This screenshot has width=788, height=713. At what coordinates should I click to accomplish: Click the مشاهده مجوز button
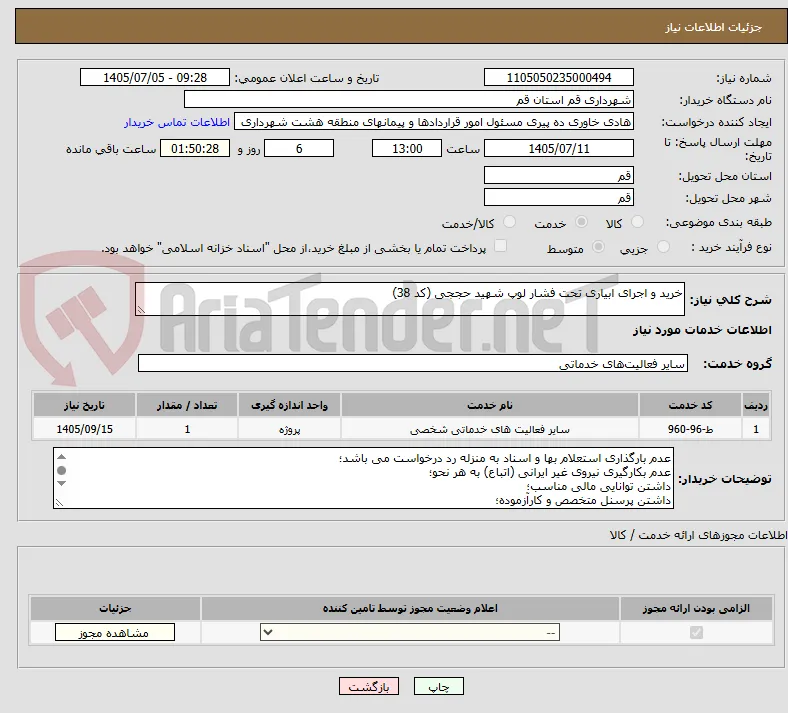115,633
